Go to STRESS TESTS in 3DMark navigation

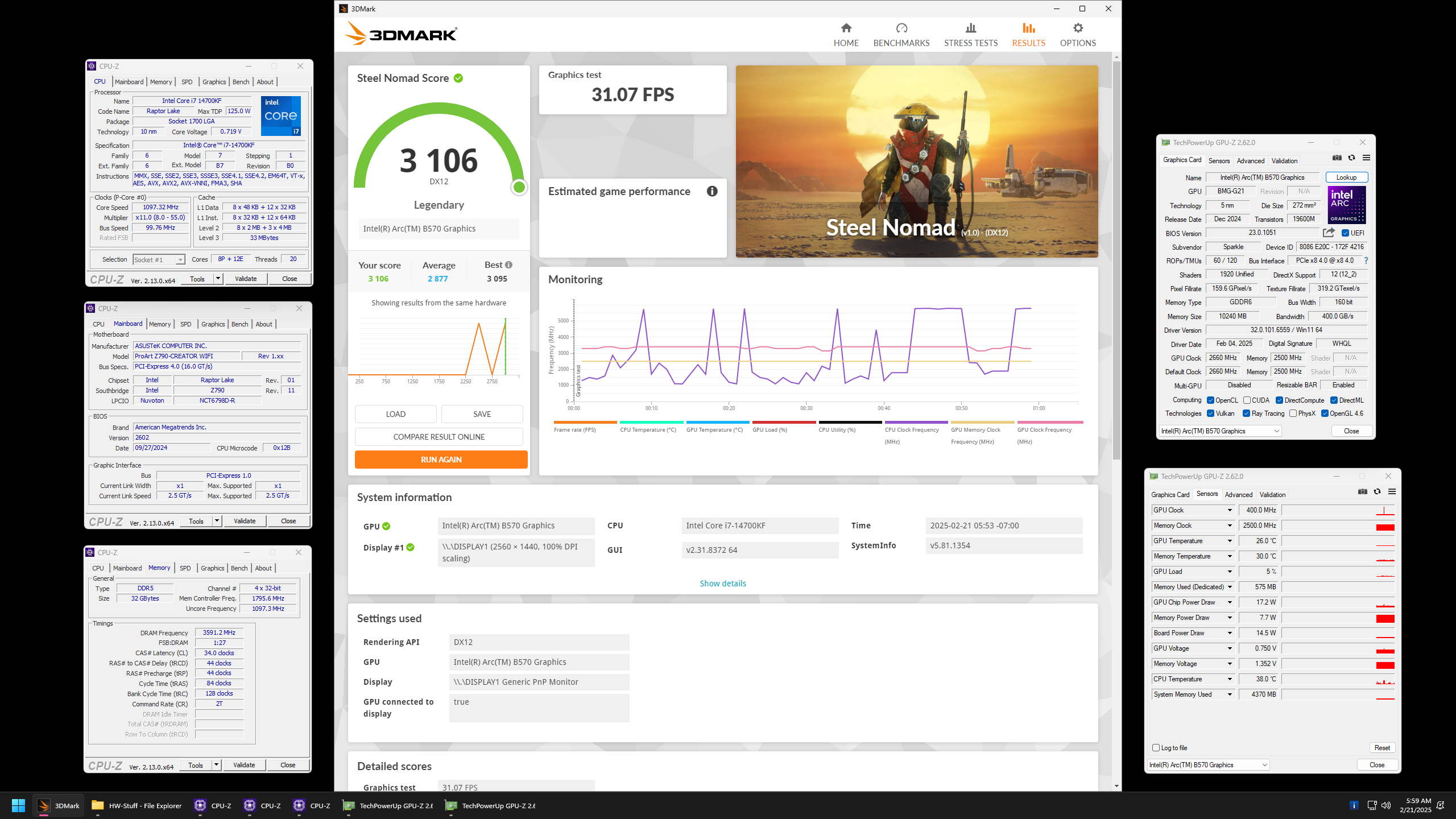coord(971,35)
